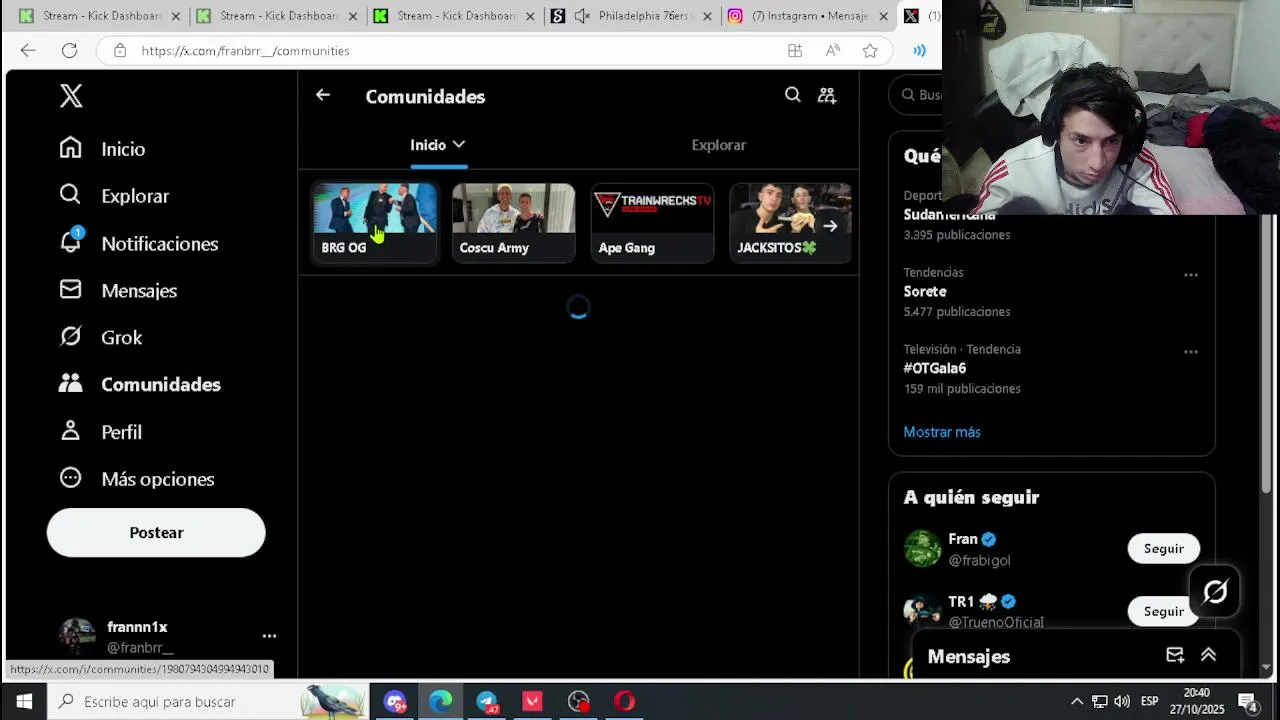
Task: Open system volume icon
Action: pos(1122,701)
